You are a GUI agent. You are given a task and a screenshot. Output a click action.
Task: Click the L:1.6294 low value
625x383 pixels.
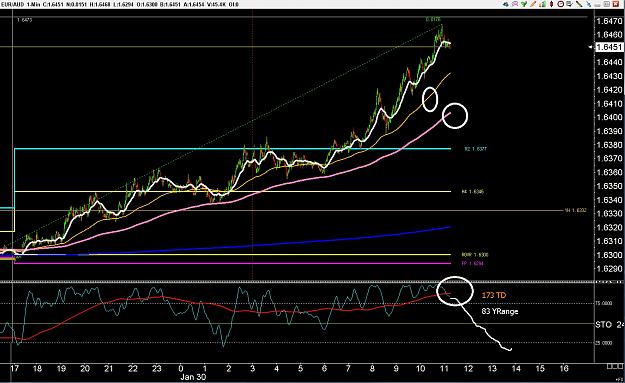(123, 4)
